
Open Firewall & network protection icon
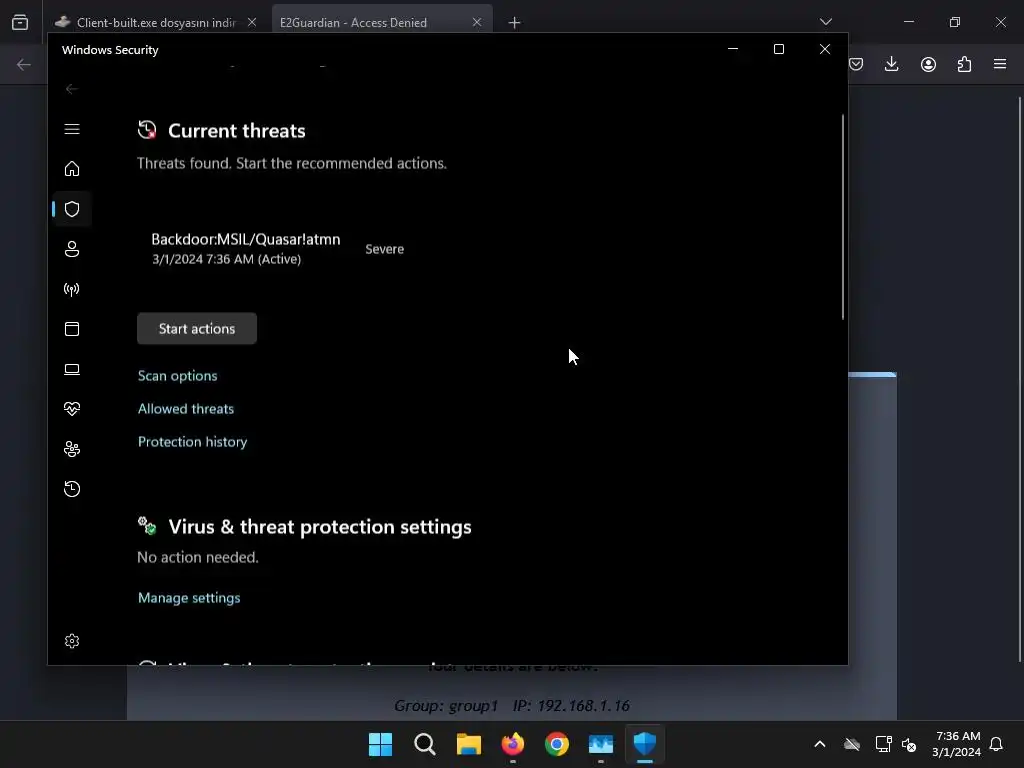pos(72,289)
